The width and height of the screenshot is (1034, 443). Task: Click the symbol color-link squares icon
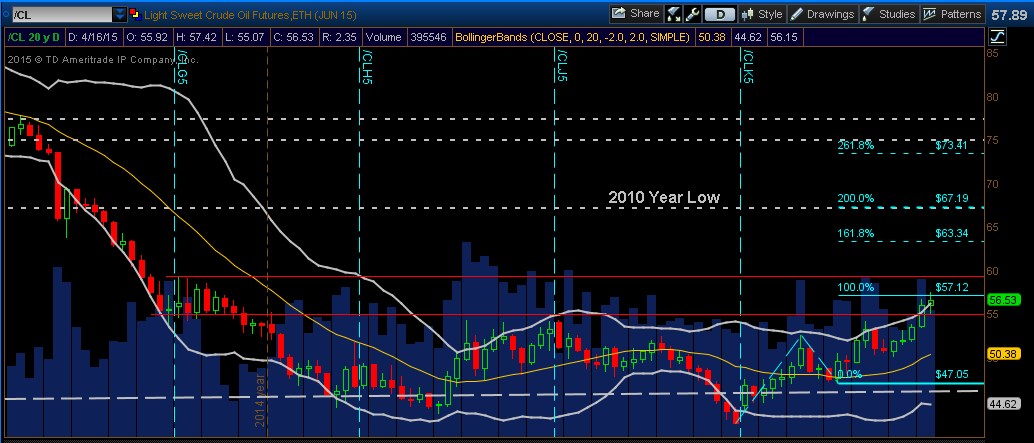[135, 14]
